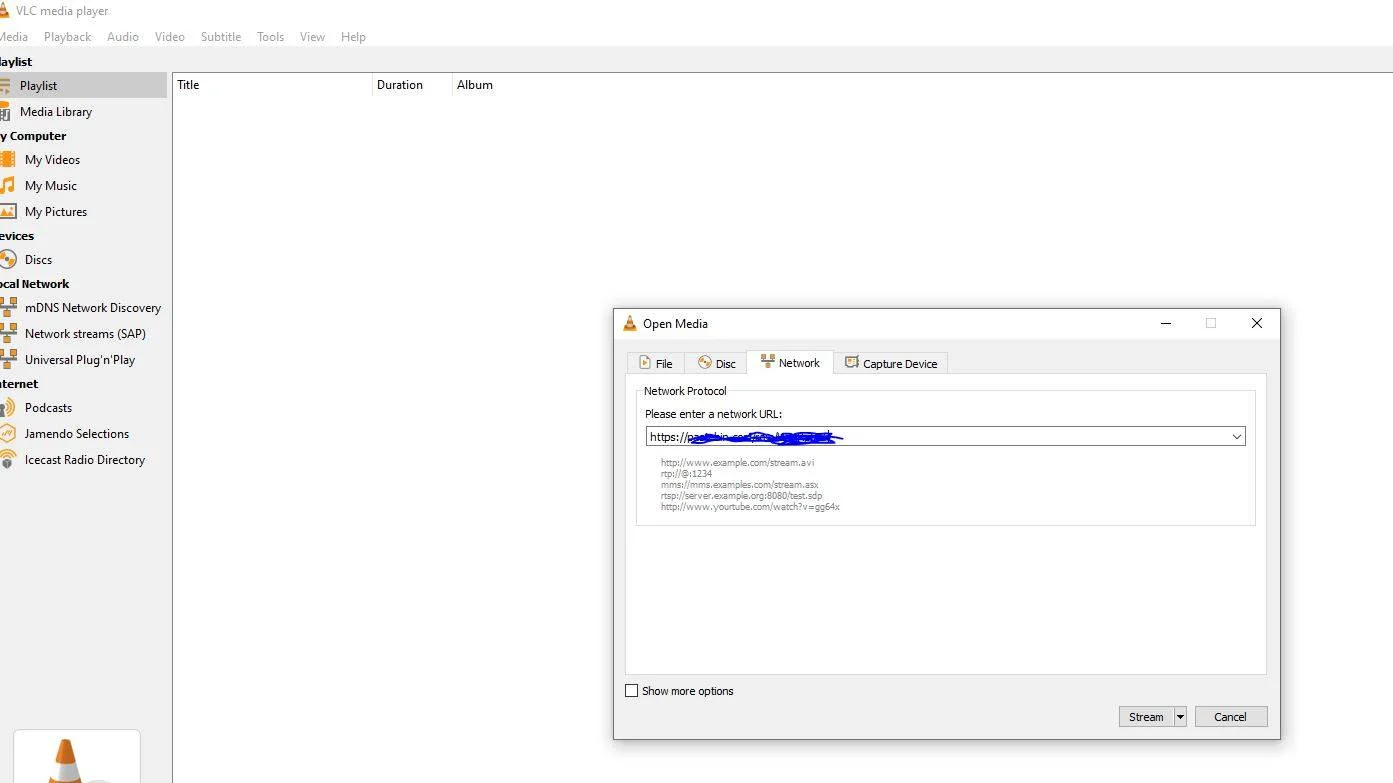Select the Media Library label
This screenshot has width=1393, height=783.
pyautogui.click(x=56, y=112)
